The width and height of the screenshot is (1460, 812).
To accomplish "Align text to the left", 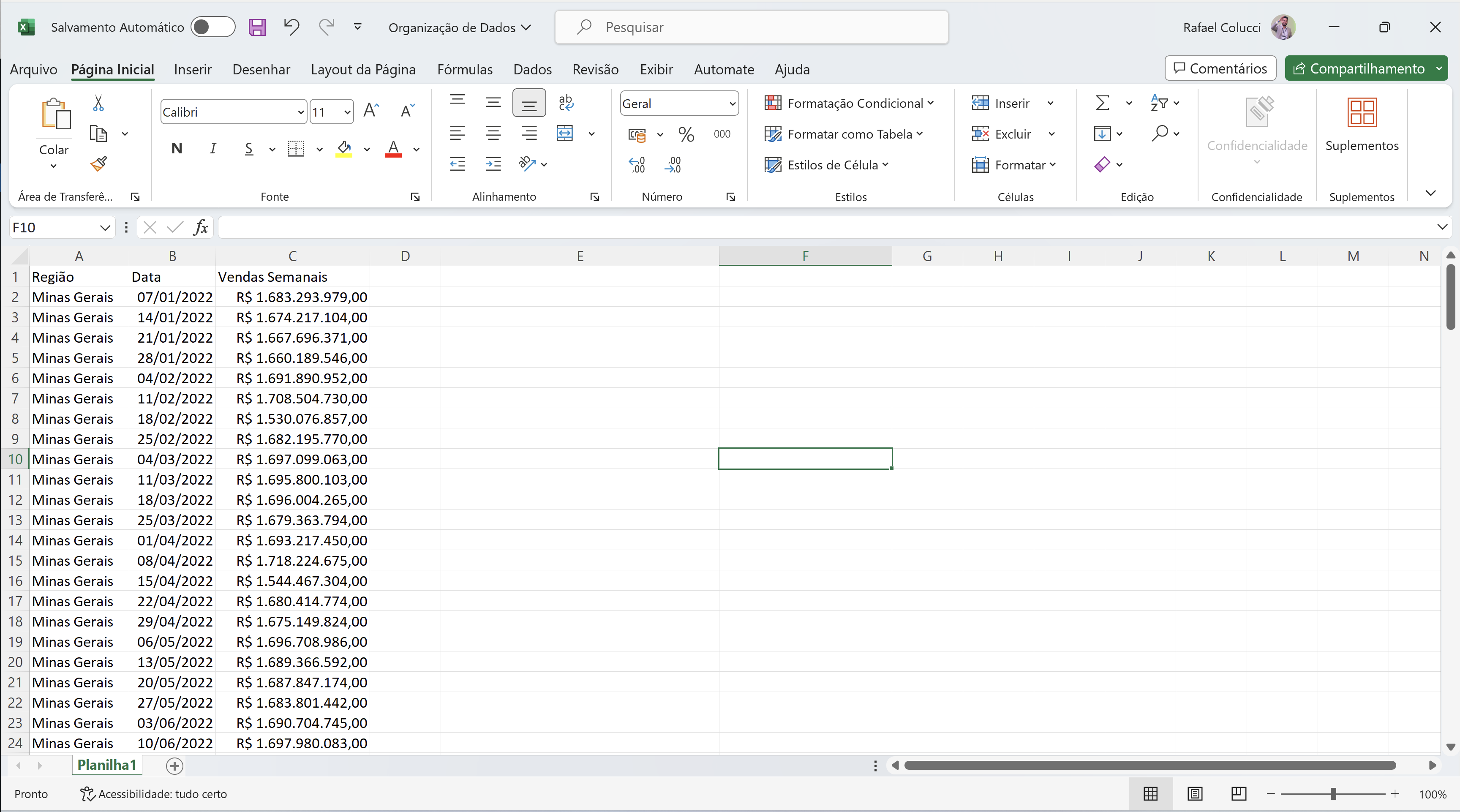I will 458,134.
